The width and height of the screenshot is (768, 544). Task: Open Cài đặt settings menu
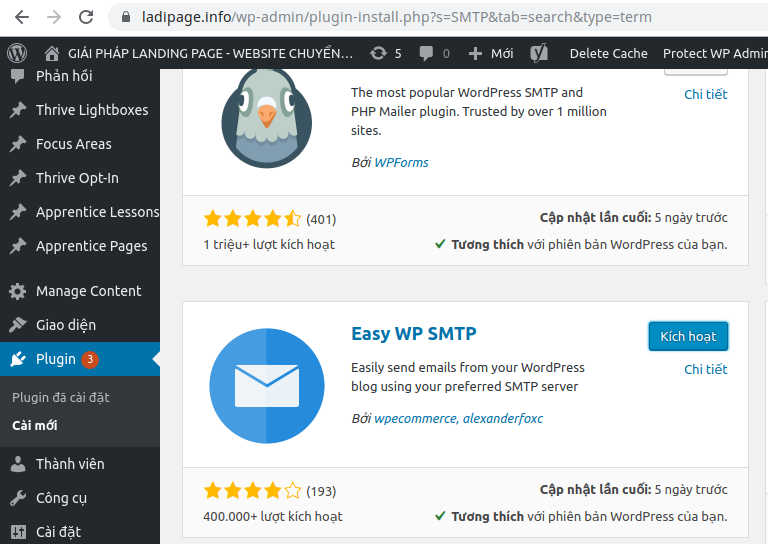[x=58, y=532]
